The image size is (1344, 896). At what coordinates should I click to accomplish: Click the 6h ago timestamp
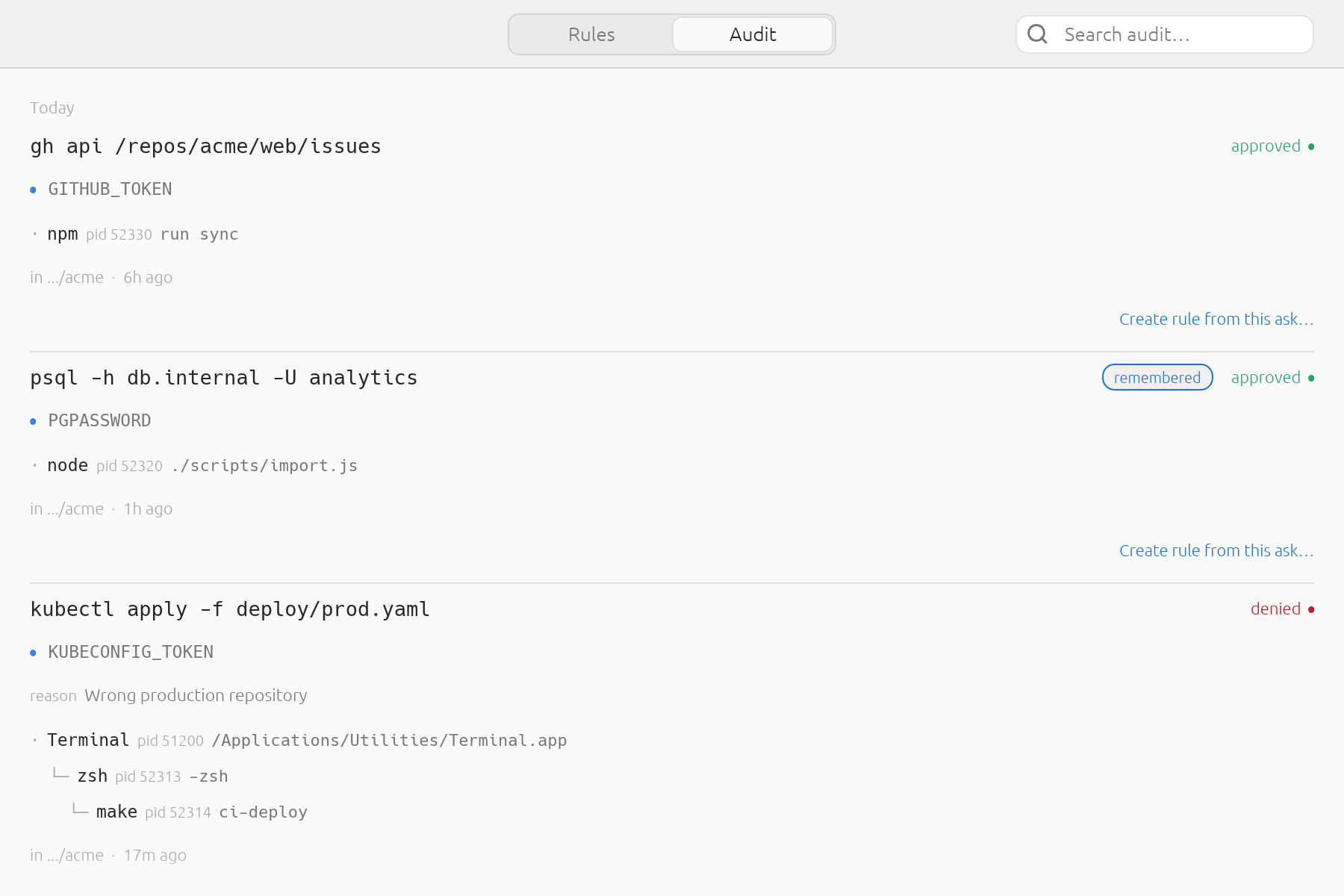tap(148, 277)
